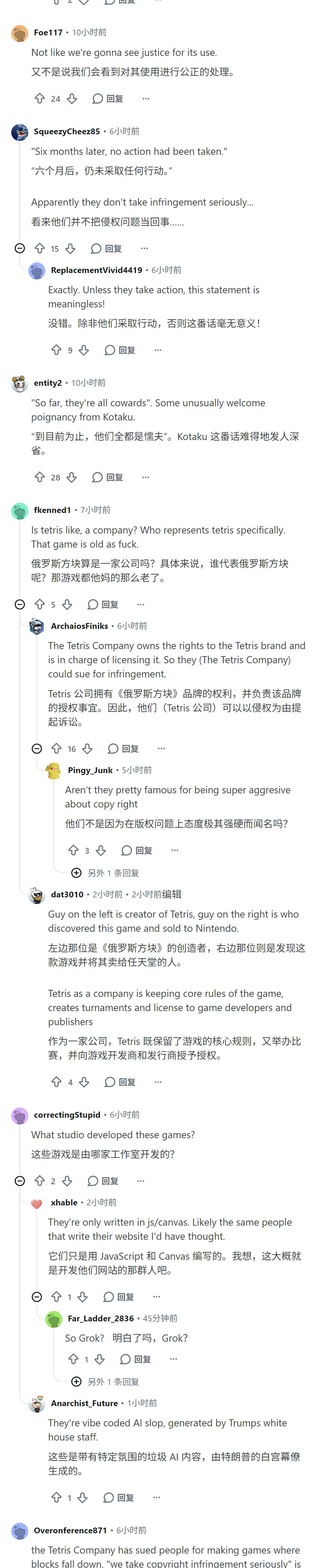This screenshot has height=1568, width=315.
Task: Open Overonference871's user profile
Action: (70, 1530)
